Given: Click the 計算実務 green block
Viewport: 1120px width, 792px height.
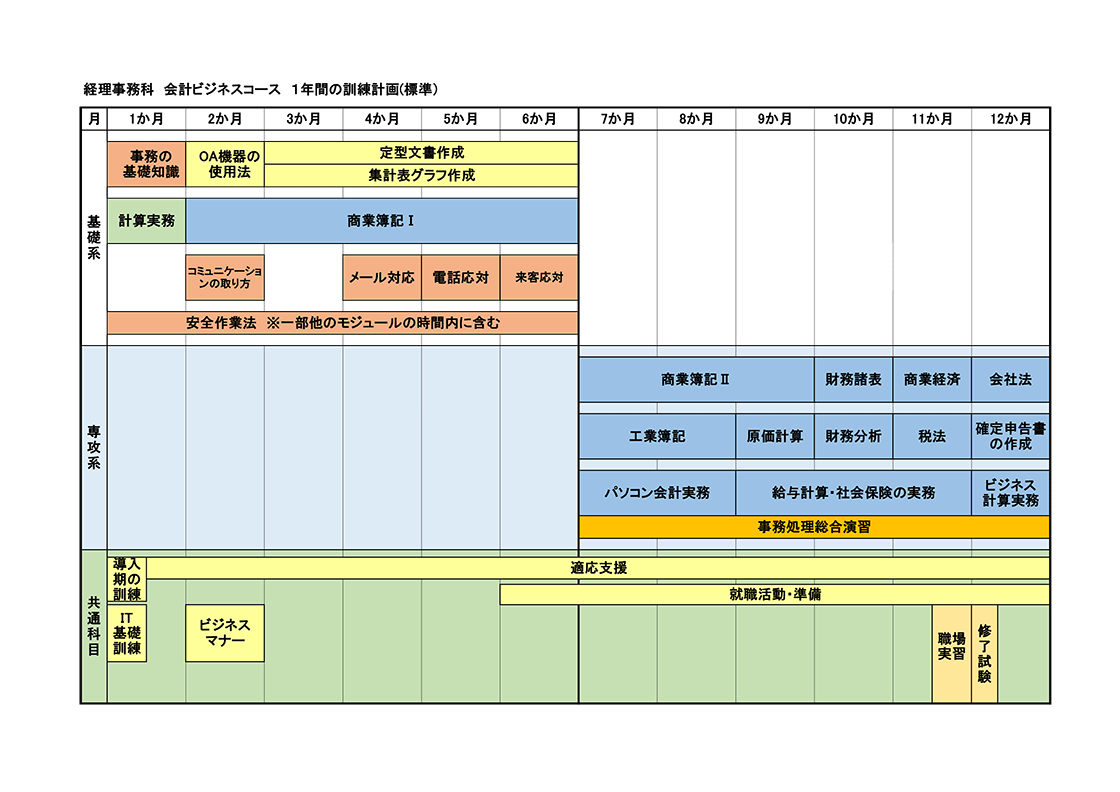Looking at the screenshot, I should click(x=146, y=221).
